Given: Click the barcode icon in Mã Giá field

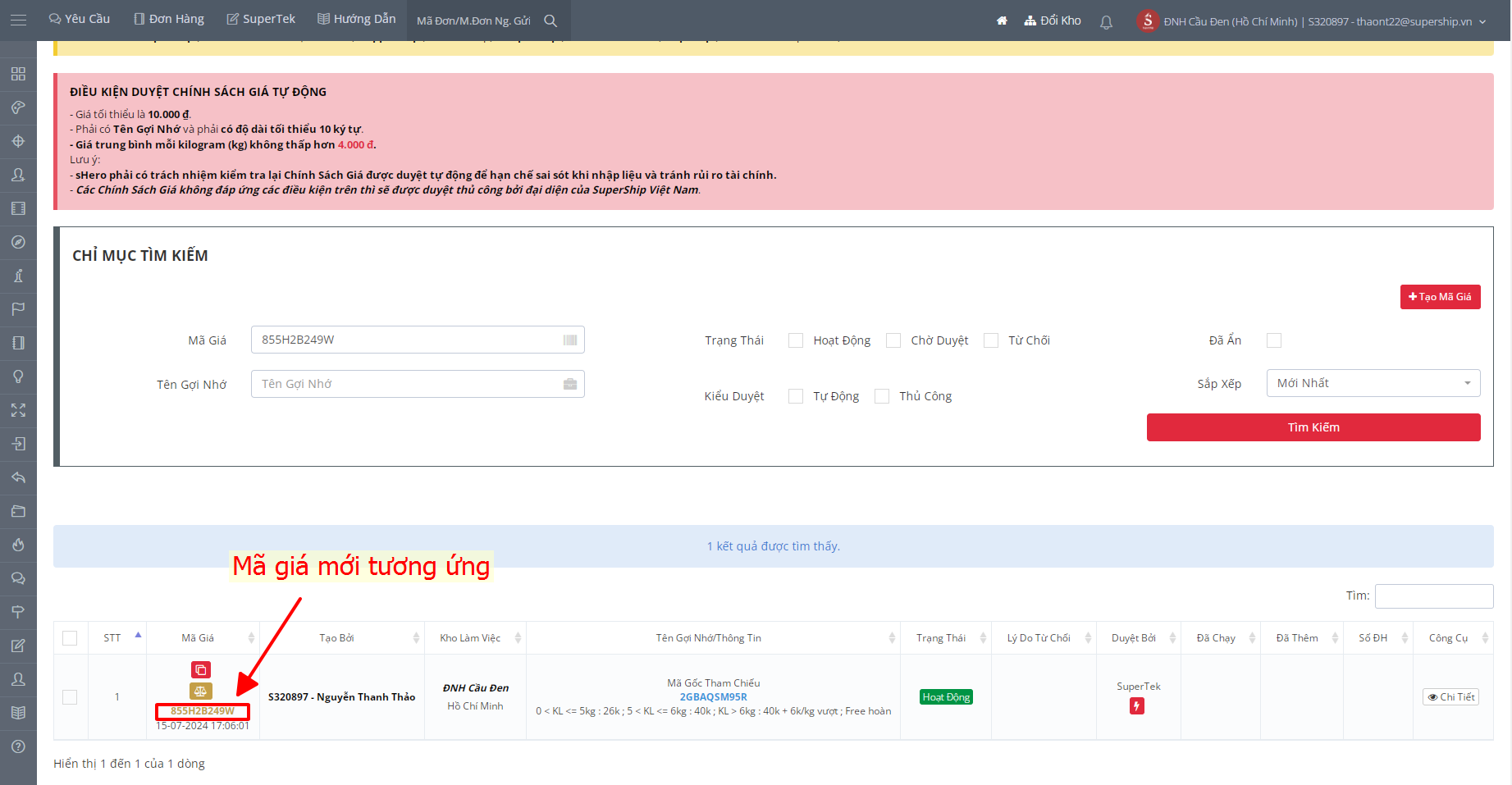Looking at the screenshot, I should 570,340.
